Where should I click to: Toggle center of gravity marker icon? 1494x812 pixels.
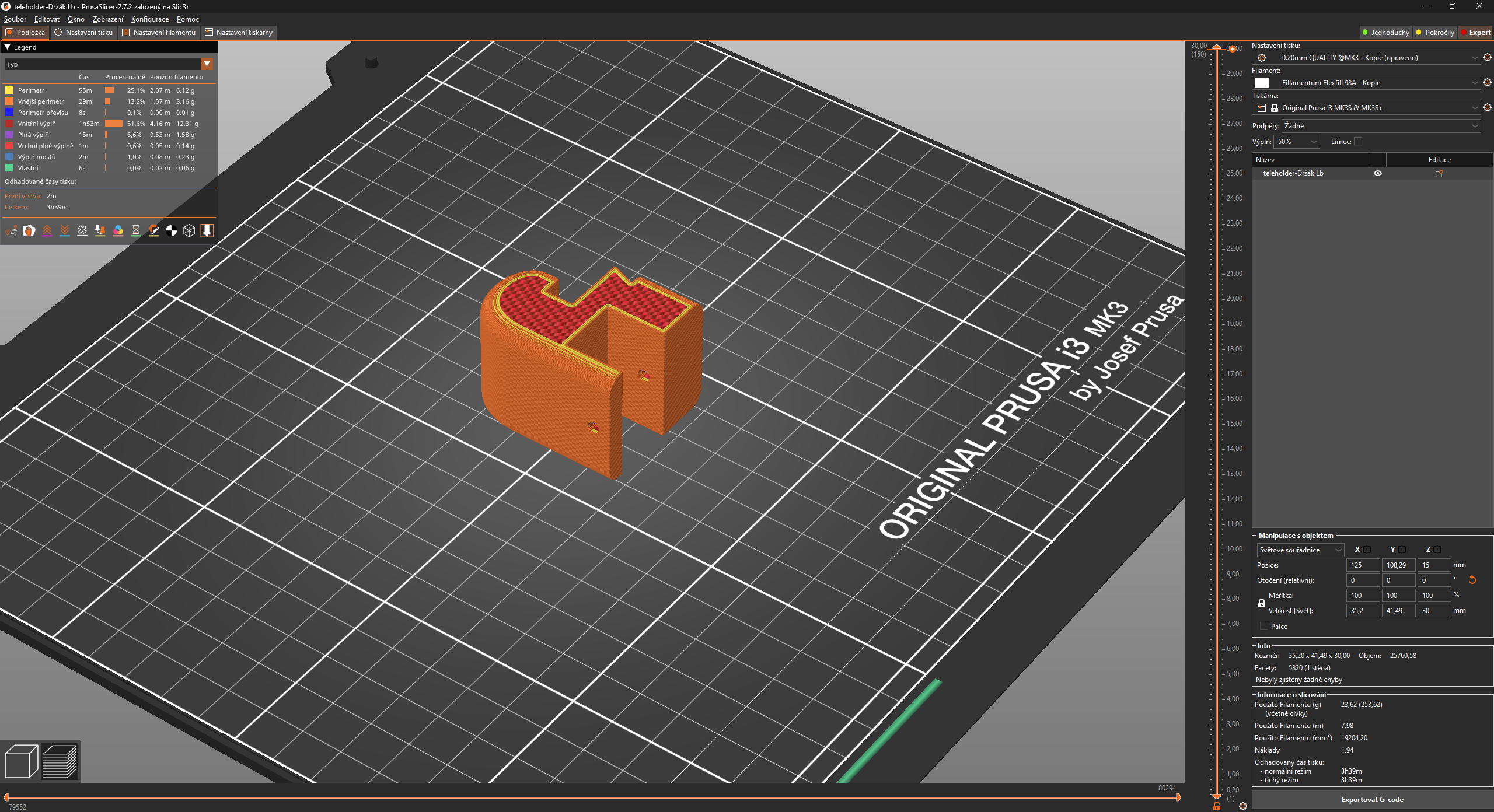[171, 231]
